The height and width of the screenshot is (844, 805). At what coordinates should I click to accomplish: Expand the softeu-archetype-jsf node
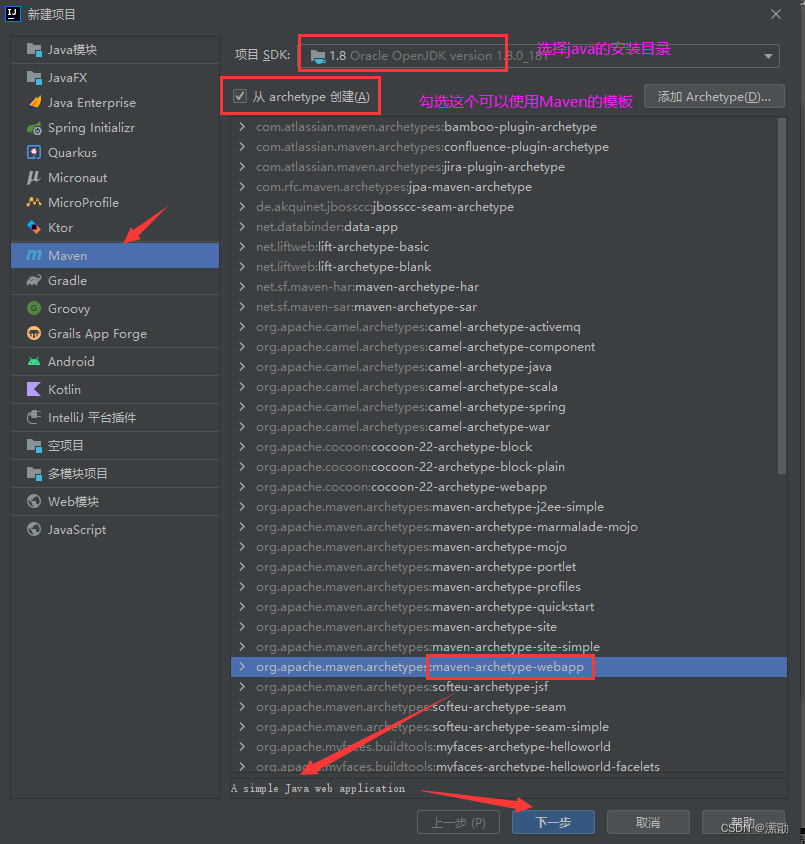(242, 686)
